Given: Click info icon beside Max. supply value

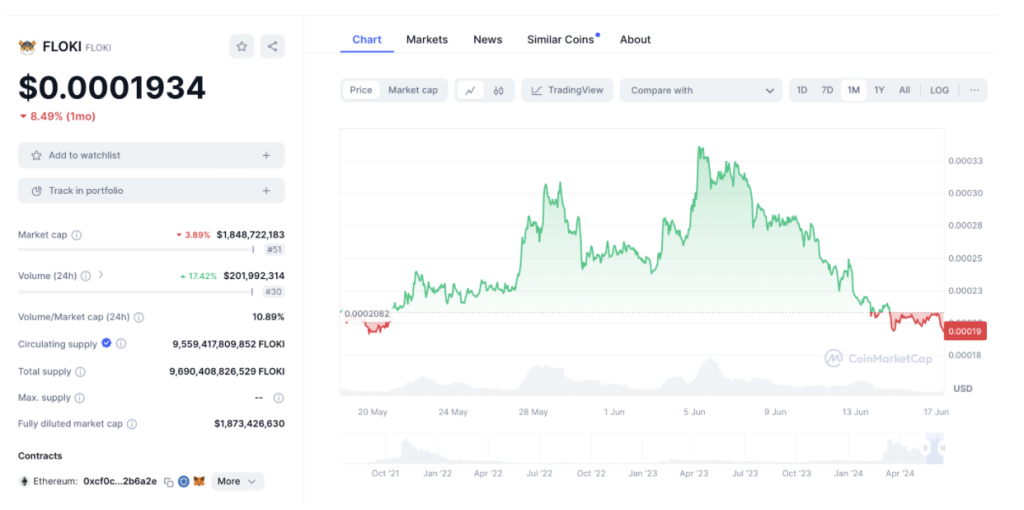Looking at the screenshot, I should pos(279,398).
